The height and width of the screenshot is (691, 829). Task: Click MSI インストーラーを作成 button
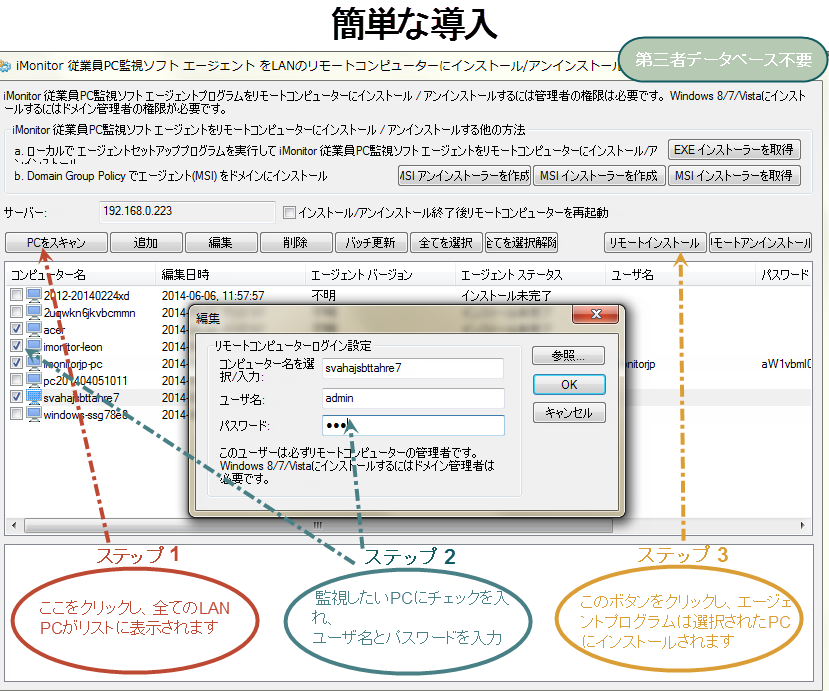(599, 176)
